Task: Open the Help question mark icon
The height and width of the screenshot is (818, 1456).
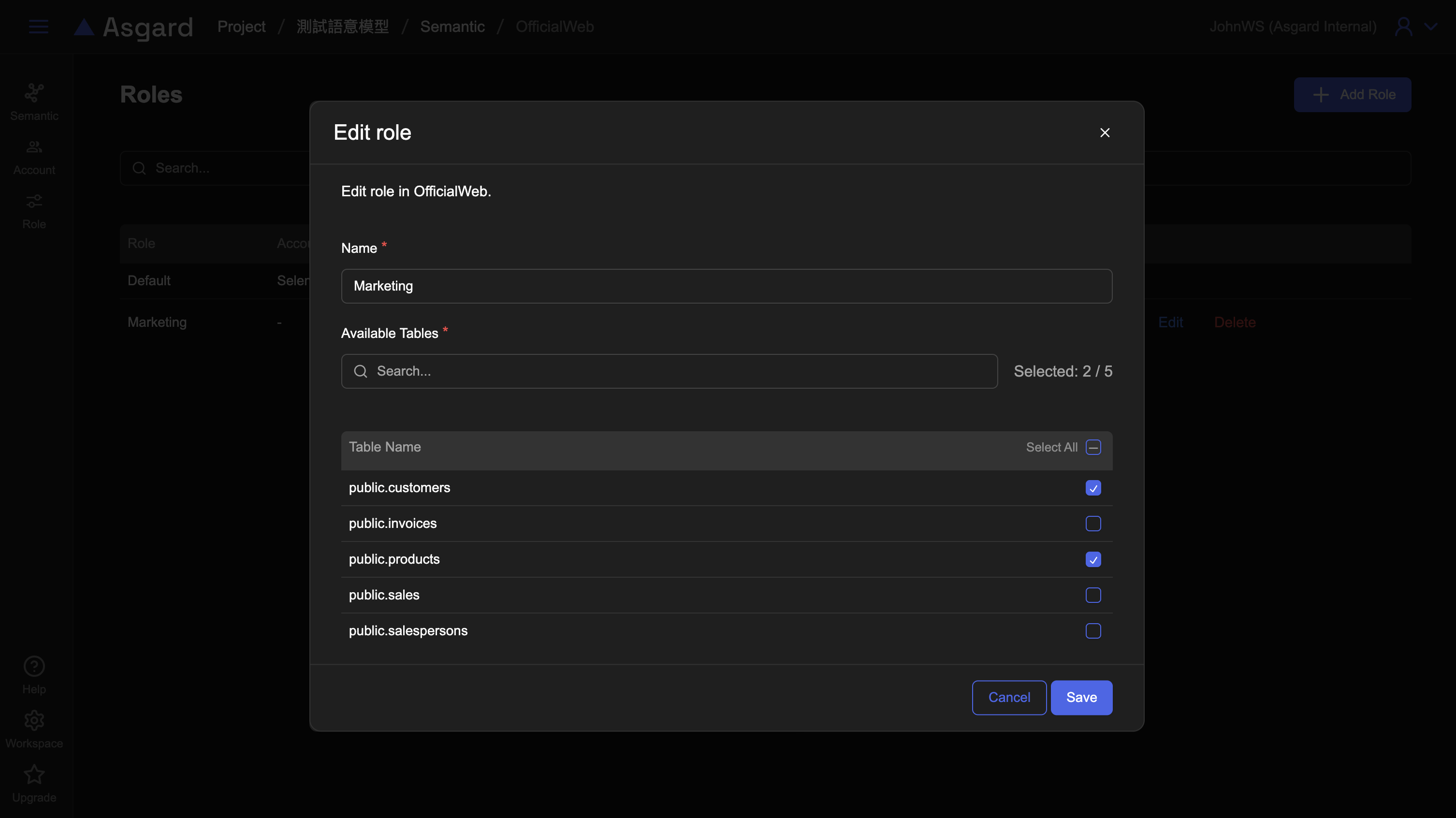Action: [x=34, y=667]
